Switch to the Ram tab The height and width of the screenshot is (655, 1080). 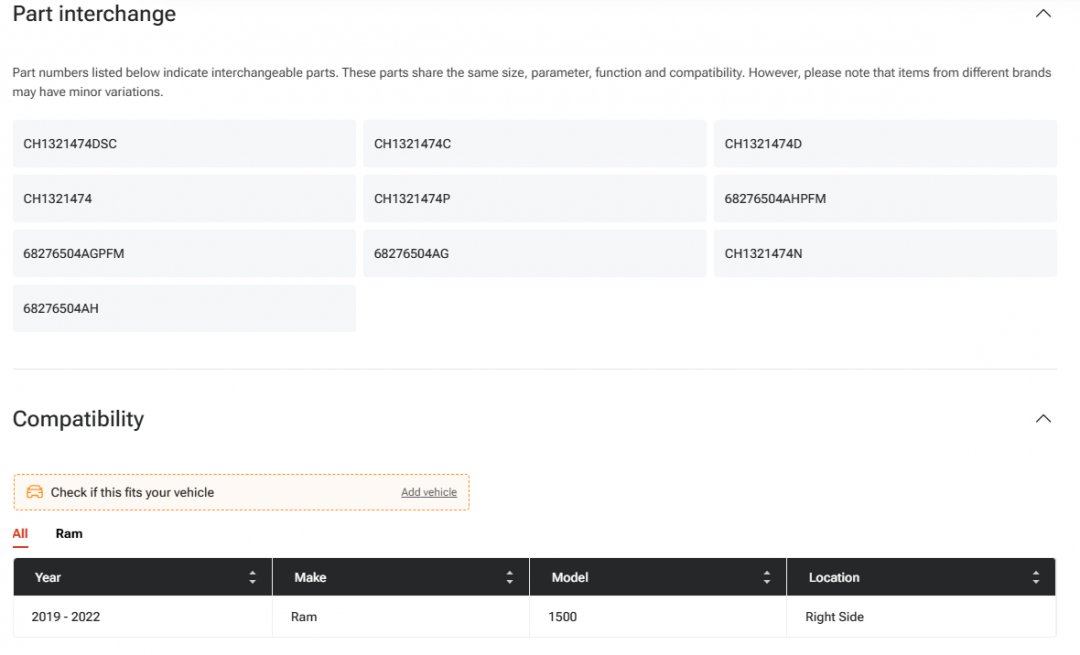(69, 534)
